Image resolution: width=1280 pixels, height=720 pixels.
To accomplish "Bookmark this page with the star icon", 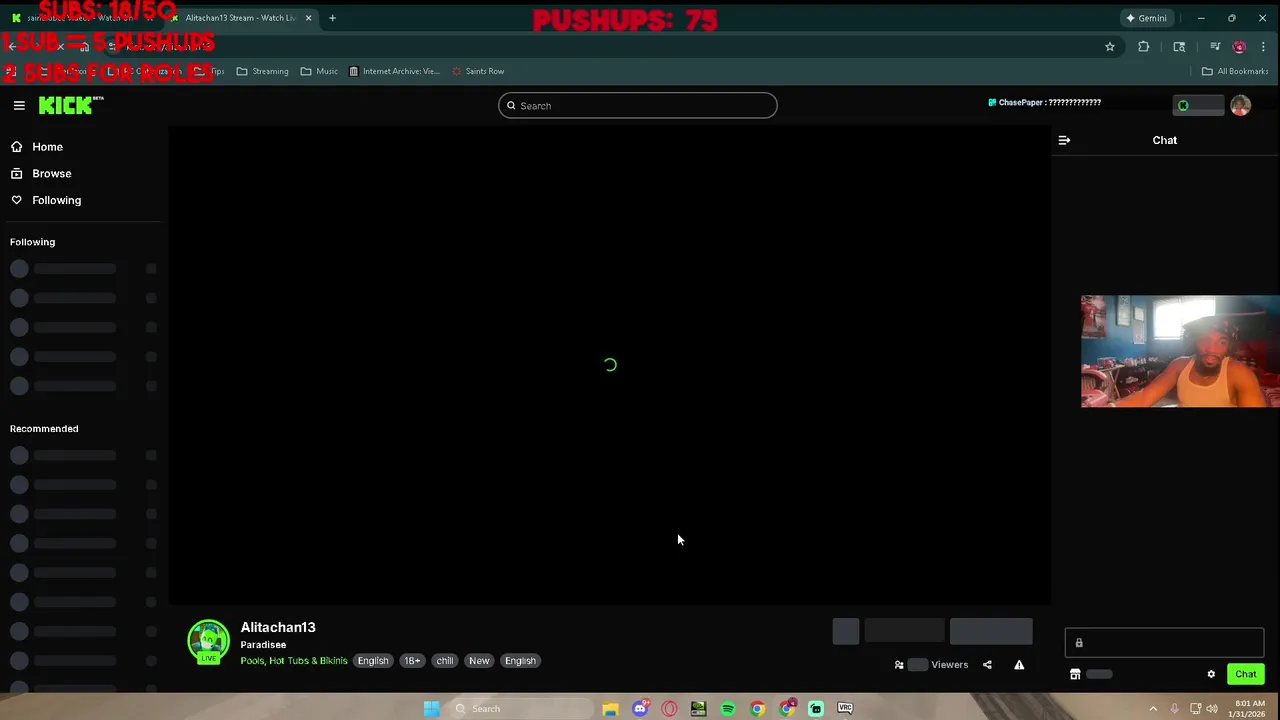I will (1109, 46).
